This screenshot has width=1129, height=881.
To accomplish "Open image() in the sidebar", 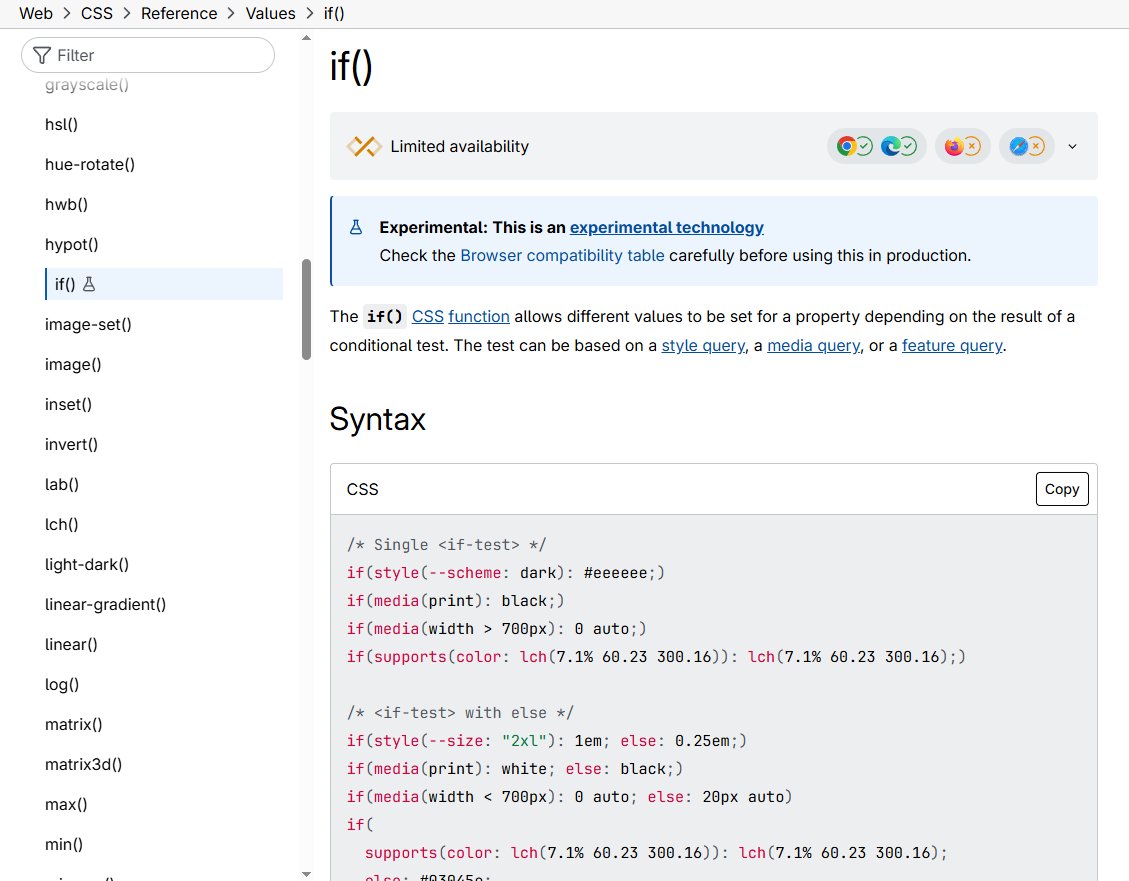I will [x=73, y=364].
